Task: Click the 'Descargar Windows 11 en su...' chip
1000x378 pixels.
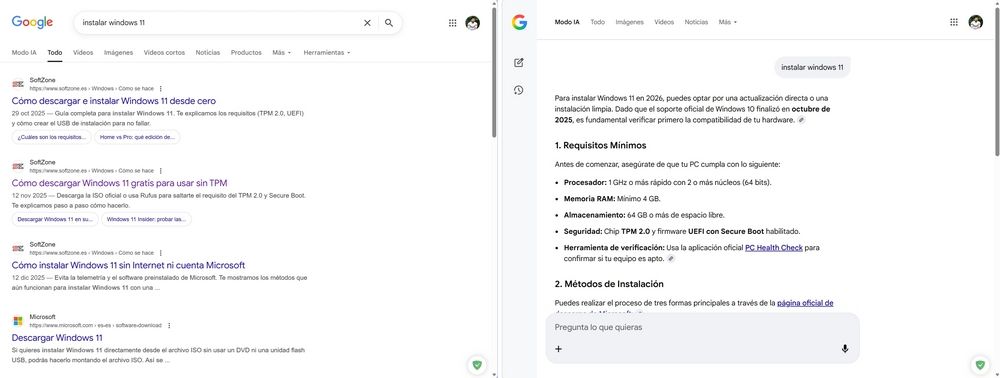Action: (55, 219)
